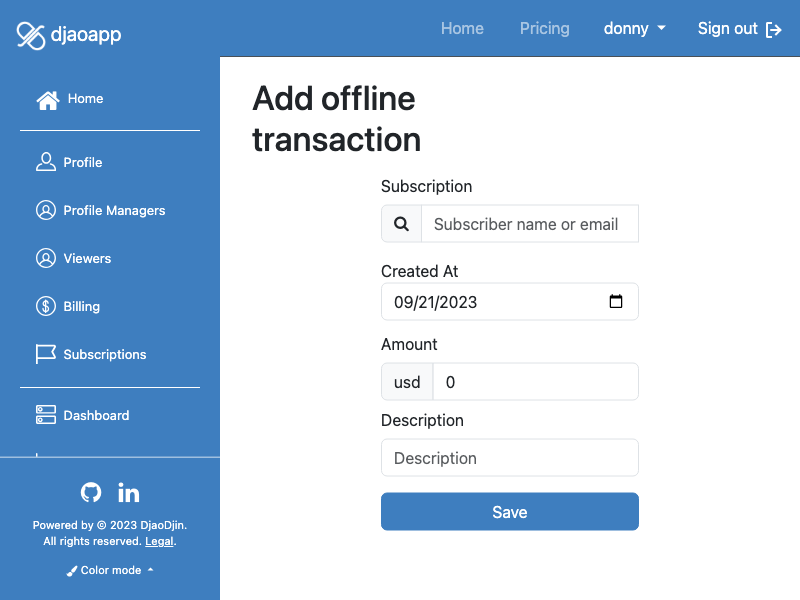The width and height of the screenshot is (800, 600).
Task: Click the calendar picker icon
Action: tap(616, 301)
